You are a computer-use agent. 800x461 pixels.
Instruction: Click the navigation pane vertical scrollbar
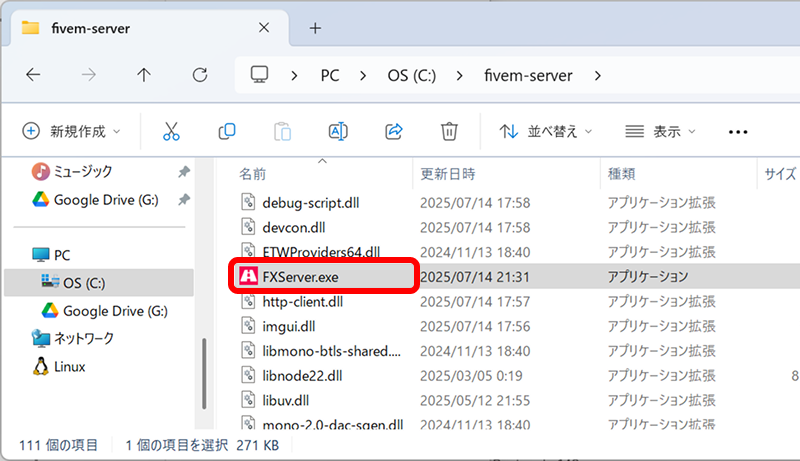point(204,374)
